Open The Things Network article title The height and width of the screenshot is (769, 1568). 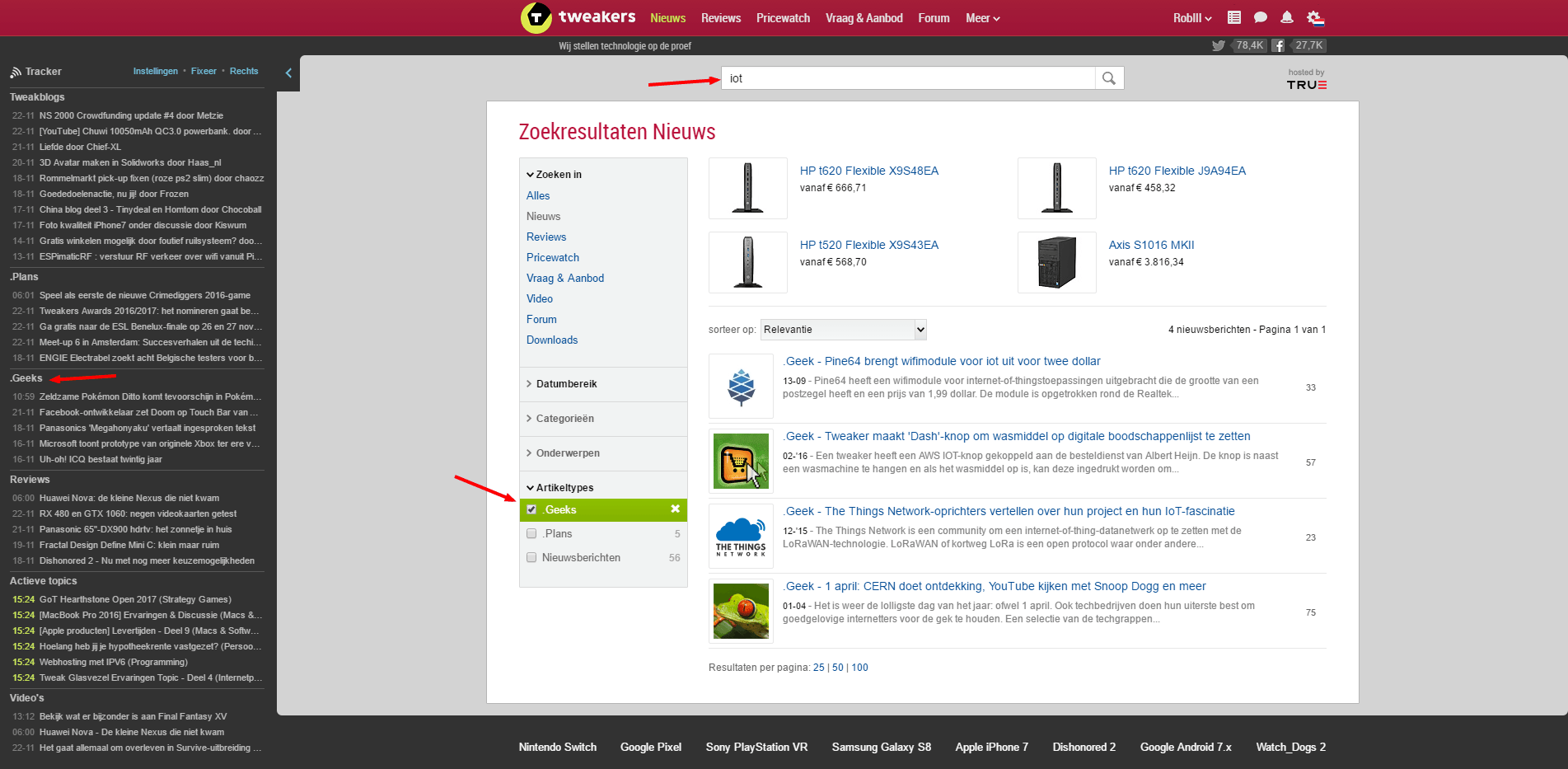click(x=1009, y=511)
